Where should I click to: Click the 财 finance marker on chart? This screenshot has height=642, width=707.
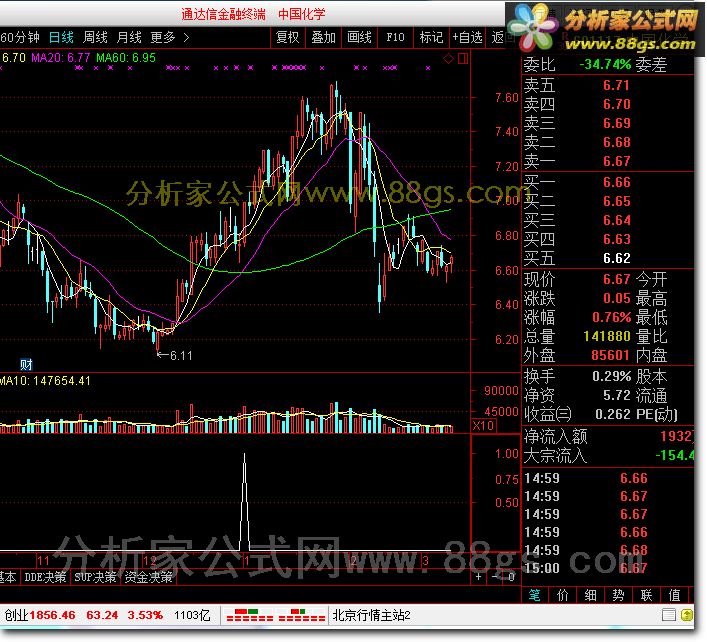pyautogui.click(x=26, y=364)
